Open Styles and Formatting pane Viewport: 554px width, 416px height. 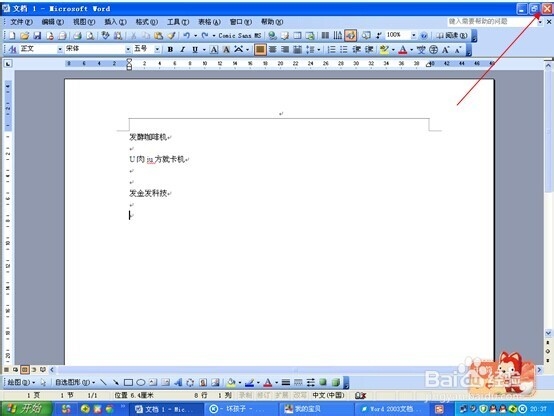tap(12, 49)
